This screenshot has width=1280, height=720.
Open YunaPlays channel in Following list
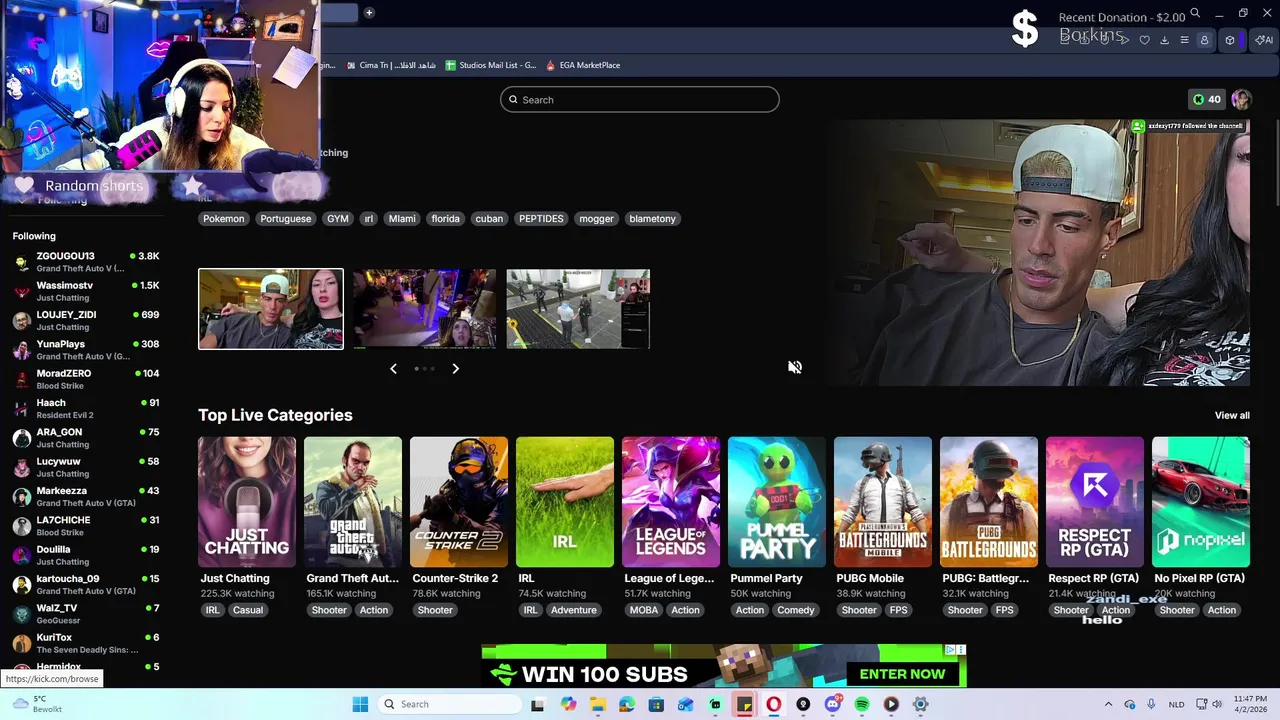[x=87, y=350]
